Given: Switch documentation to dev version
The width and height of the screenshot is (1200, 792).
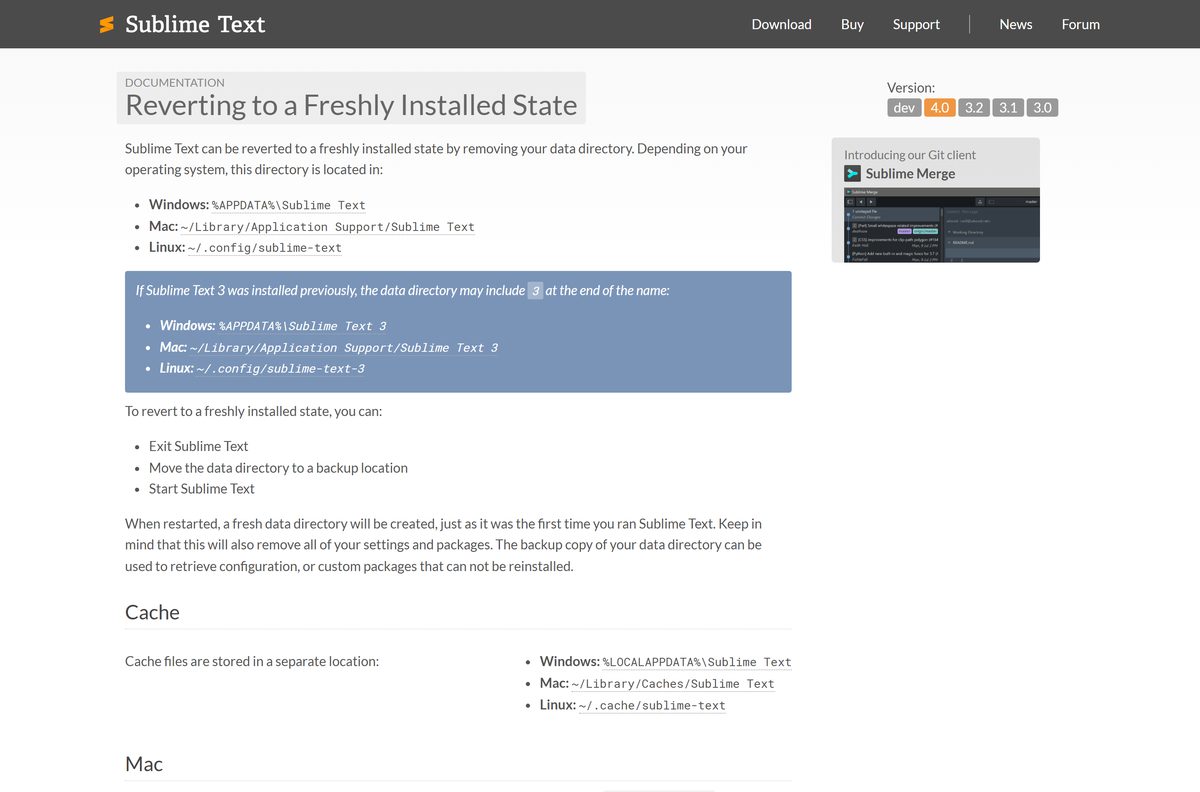Looking at the screenshot, I should click(x=904, y=107).
